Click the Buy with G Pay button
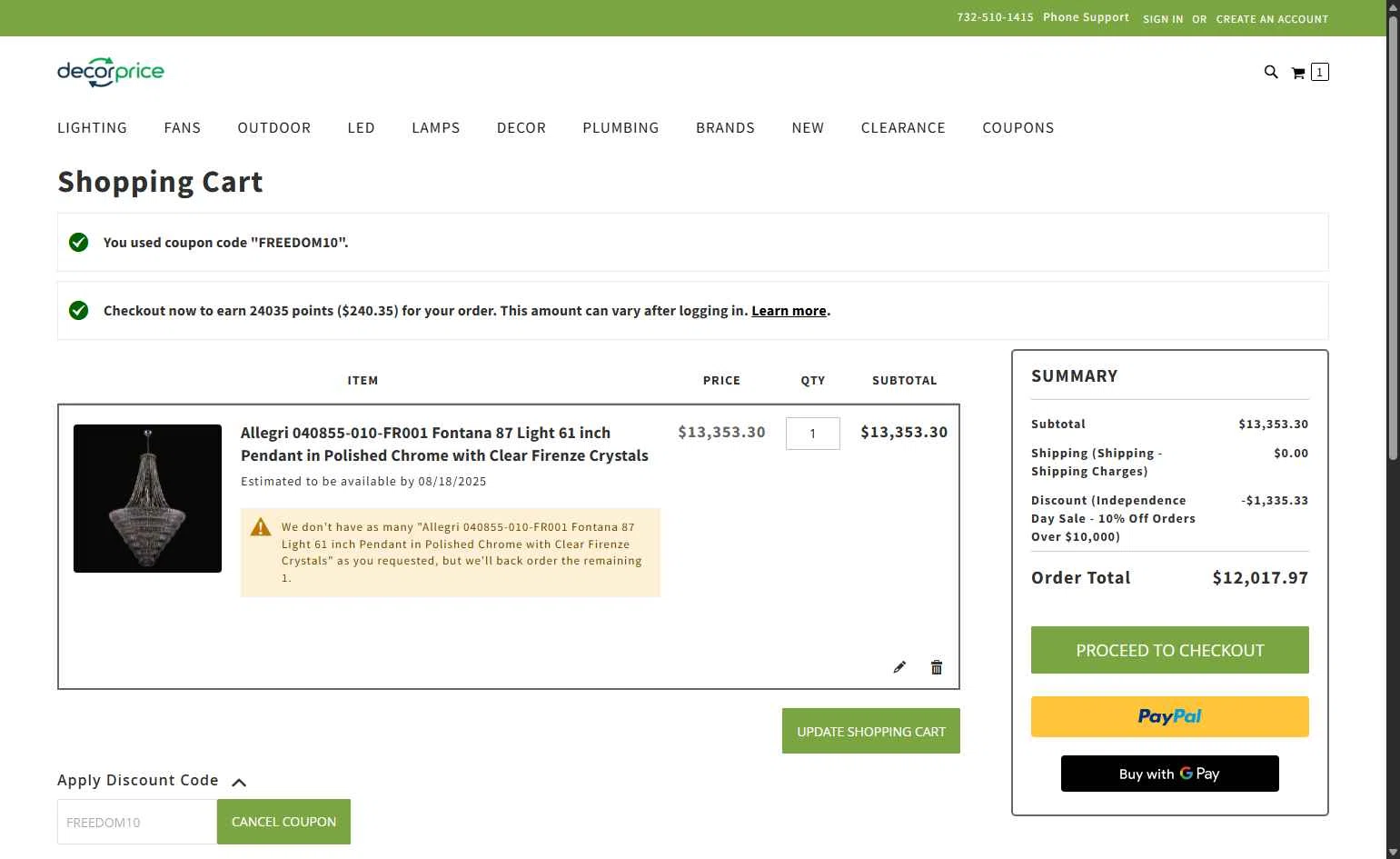Viewport: 1400px width, 859px height. point(1170,774)
